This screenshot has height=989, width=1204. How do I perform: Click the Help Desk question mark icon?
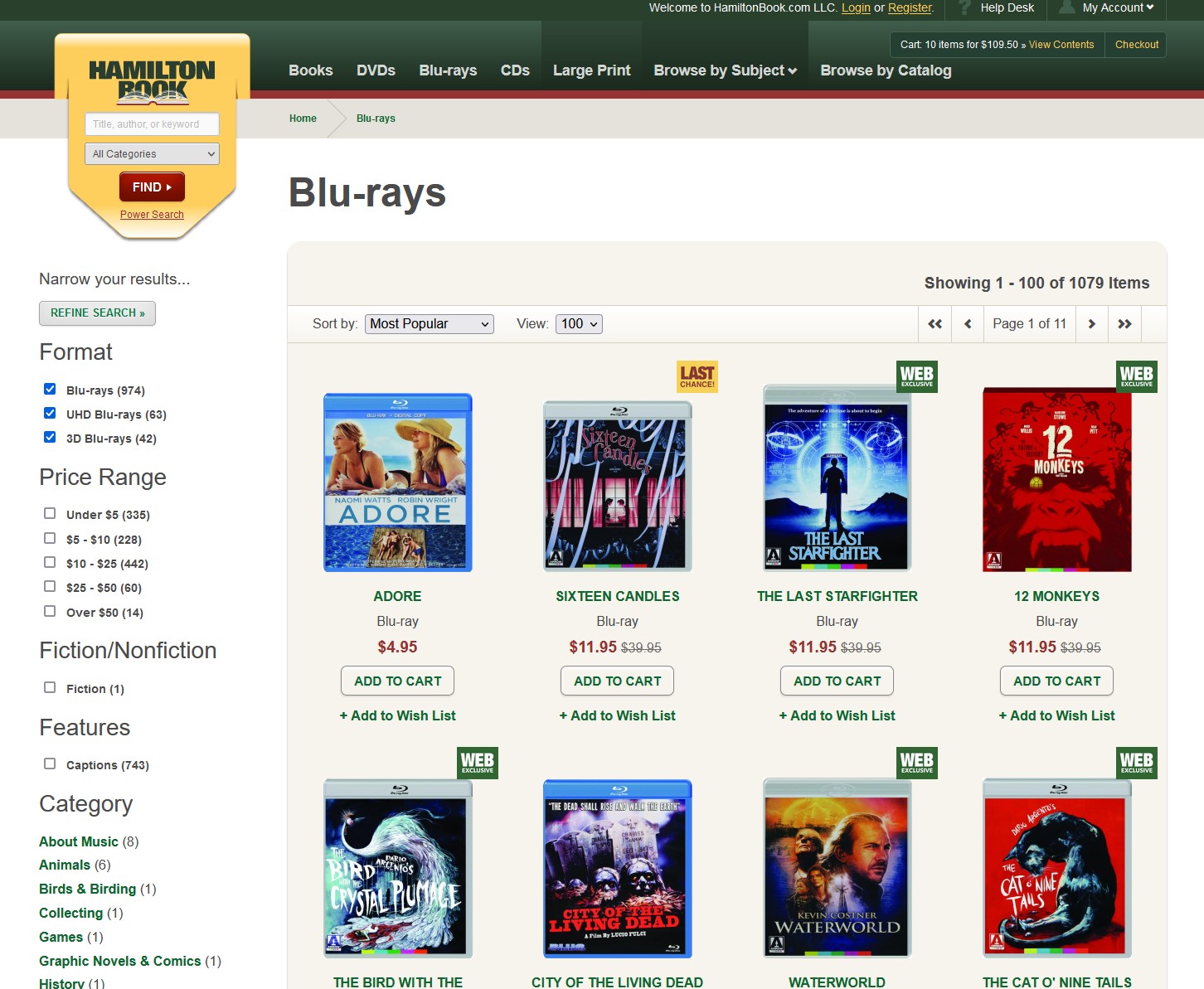(x=964, y=7)
